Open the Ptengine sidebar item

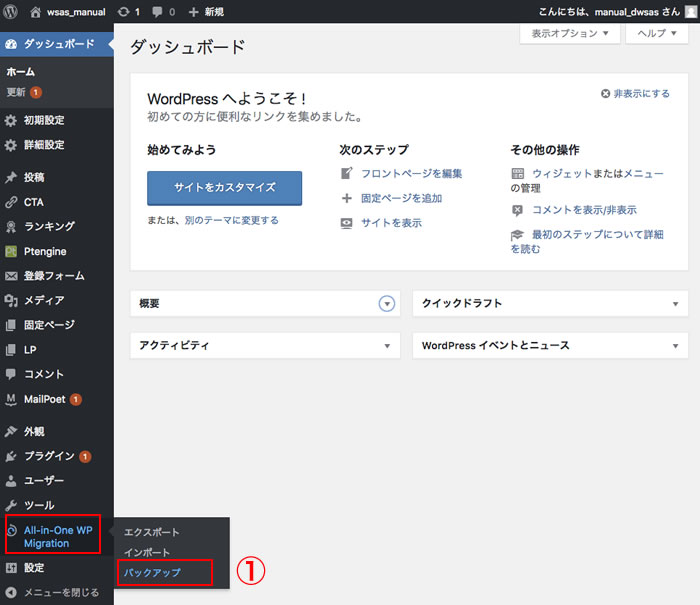[x=45, y=251]
